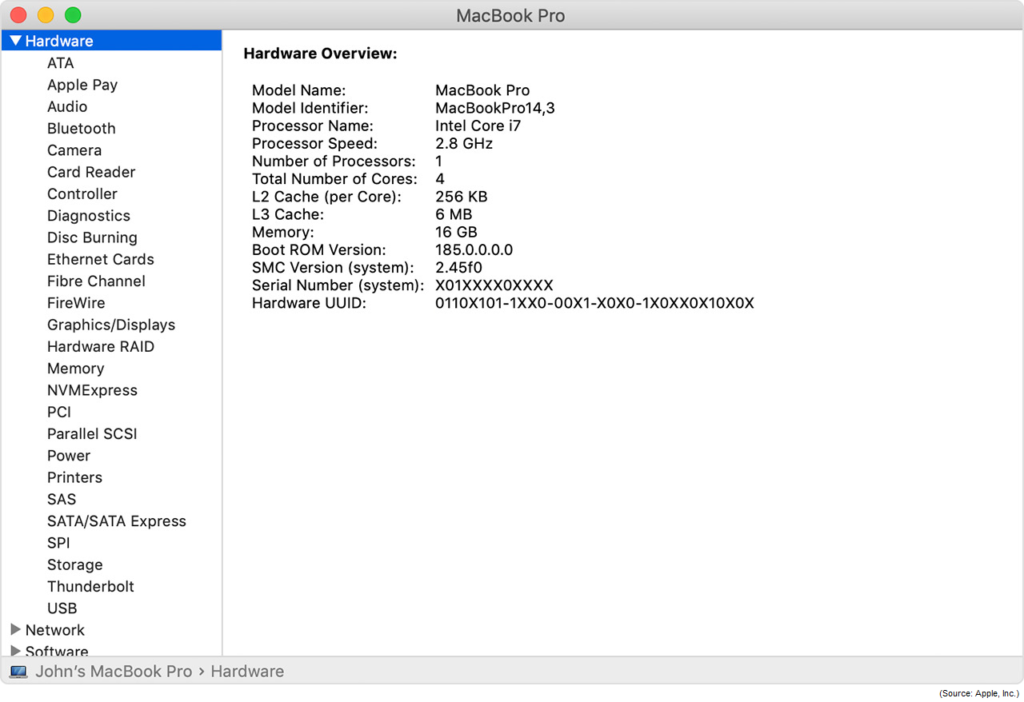Select Bluetooth in the sidebar
This screenshot has width=1024, height=702.
pyautogui.click(x=81, y=128)
